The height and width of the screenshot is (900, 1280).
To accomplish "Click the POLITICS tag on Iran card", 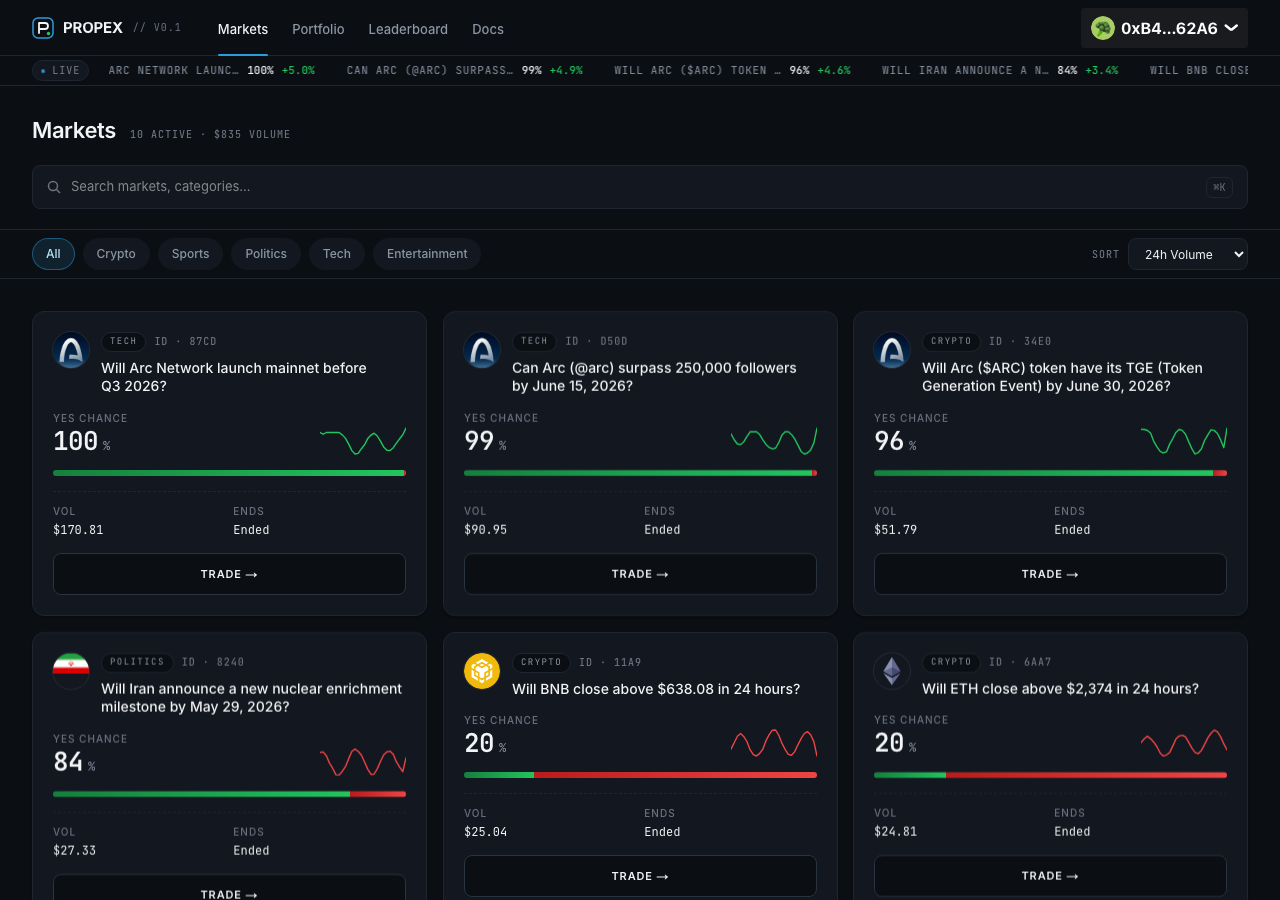I will pos(137,662).
